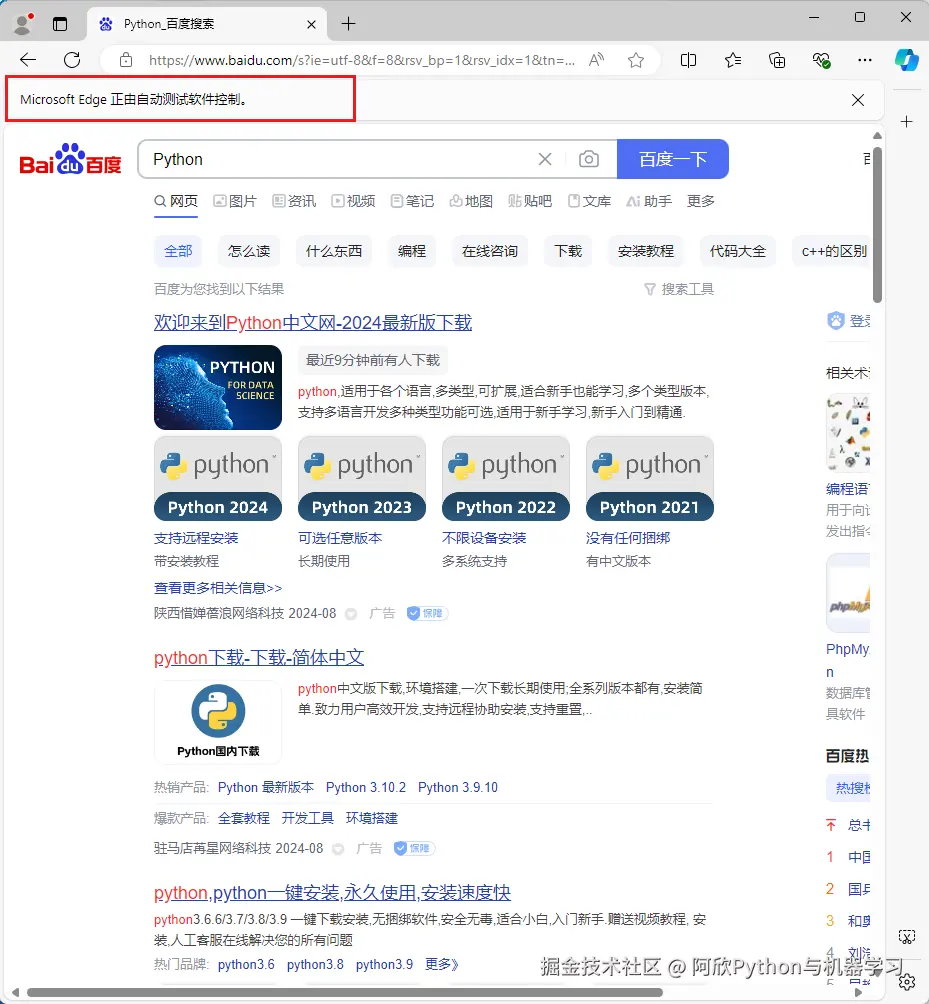929x1004 pixels.
Task: Open the 查看更多相关信息 link
Action: click(218, 588)
